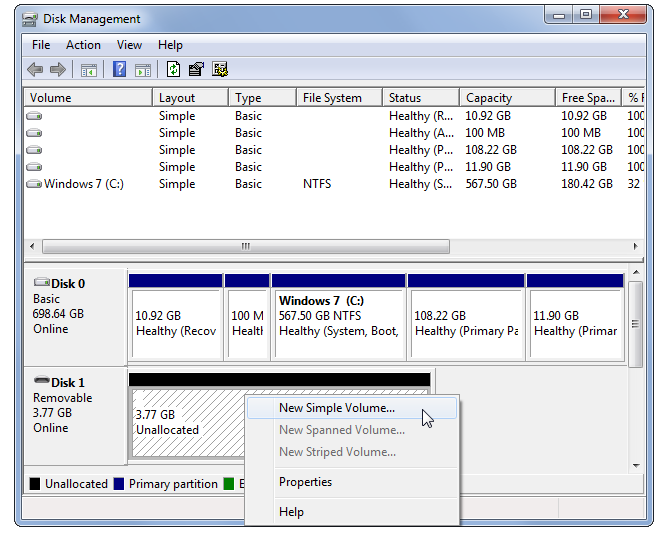Viewport: 664px width, 535px height.
Task: Click the 'Primary partition' legend label
Action: tap(173, 484)
